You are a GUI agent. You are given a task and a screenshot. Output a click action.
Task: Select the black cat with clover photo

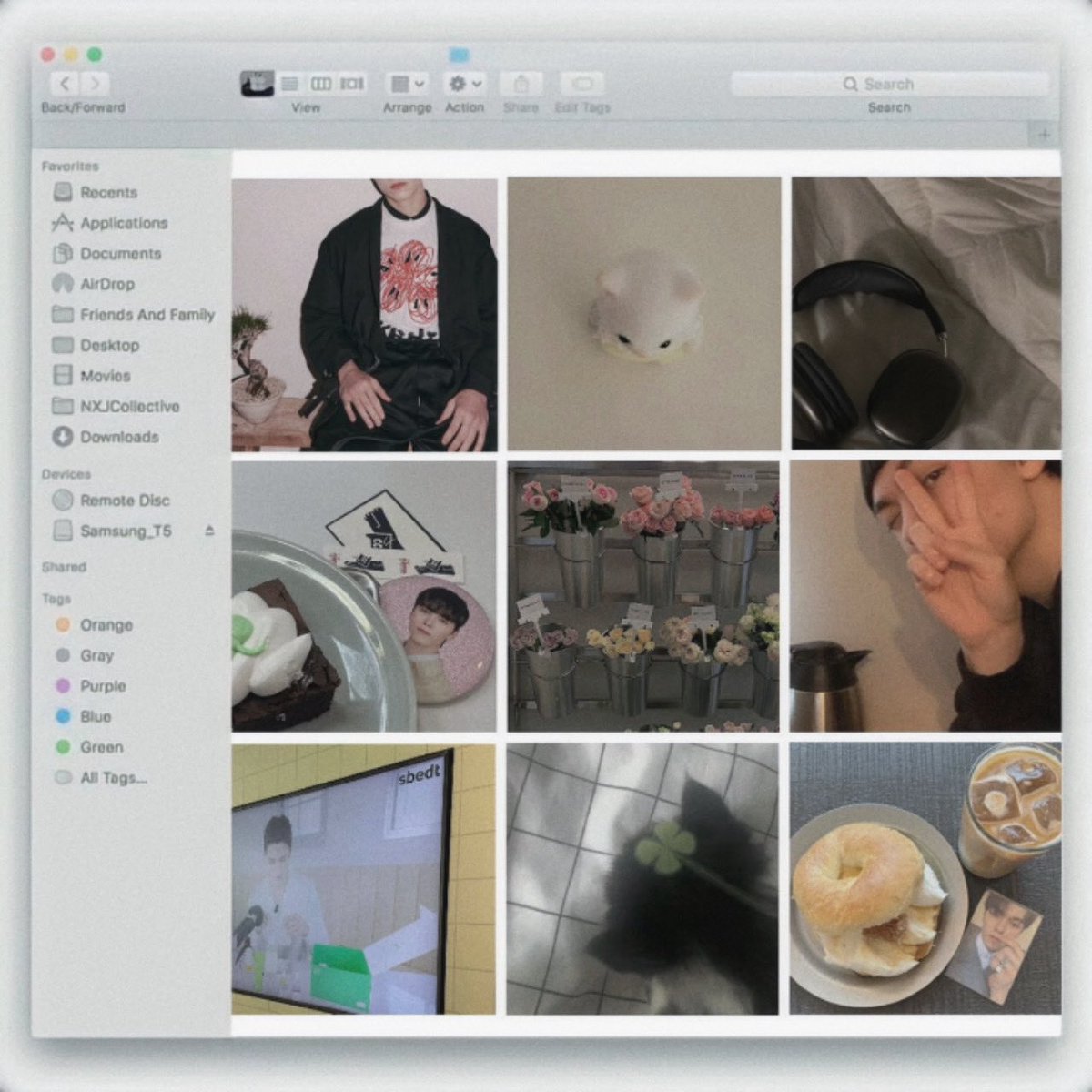coord(642,879)
